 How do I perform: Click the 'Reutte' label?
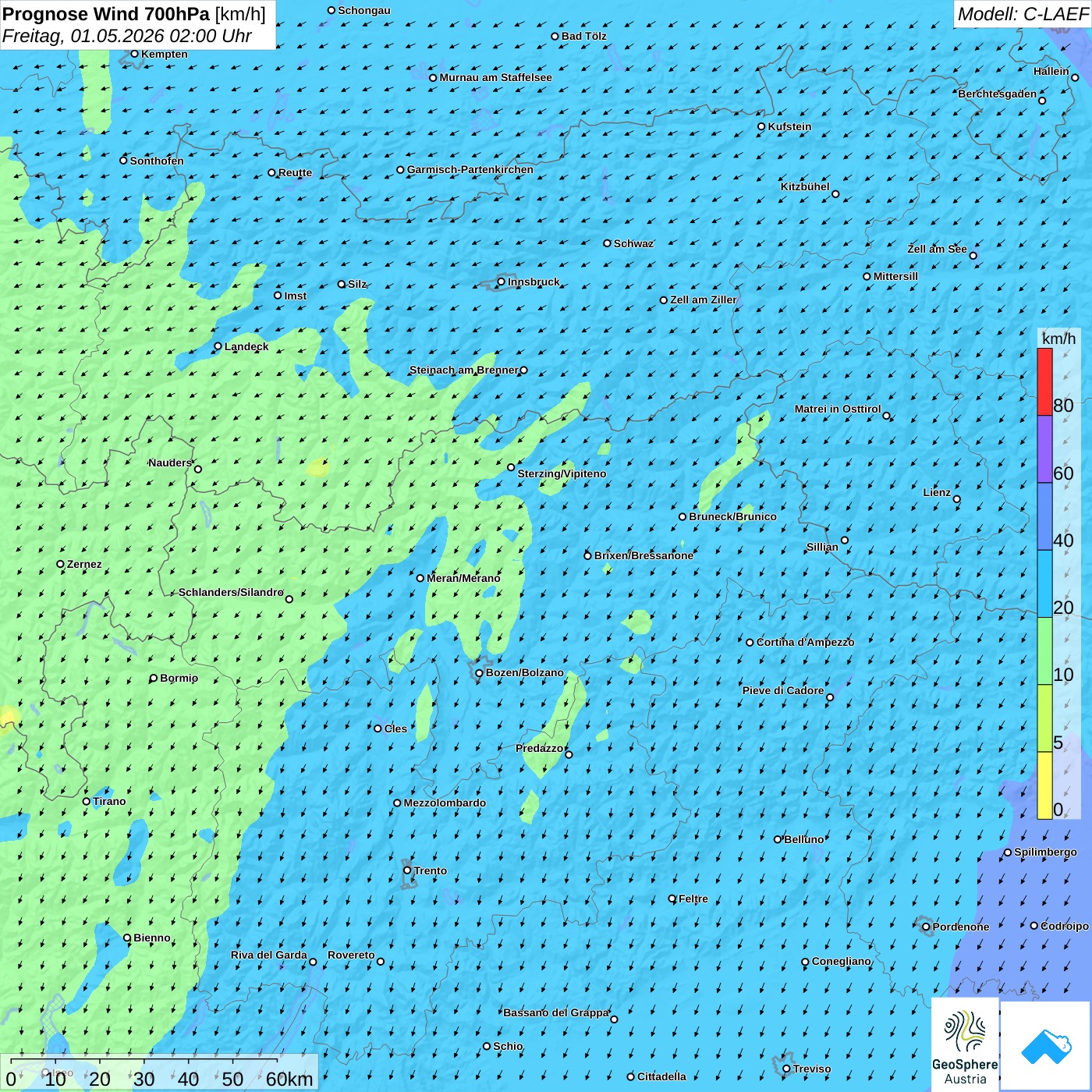295,172
